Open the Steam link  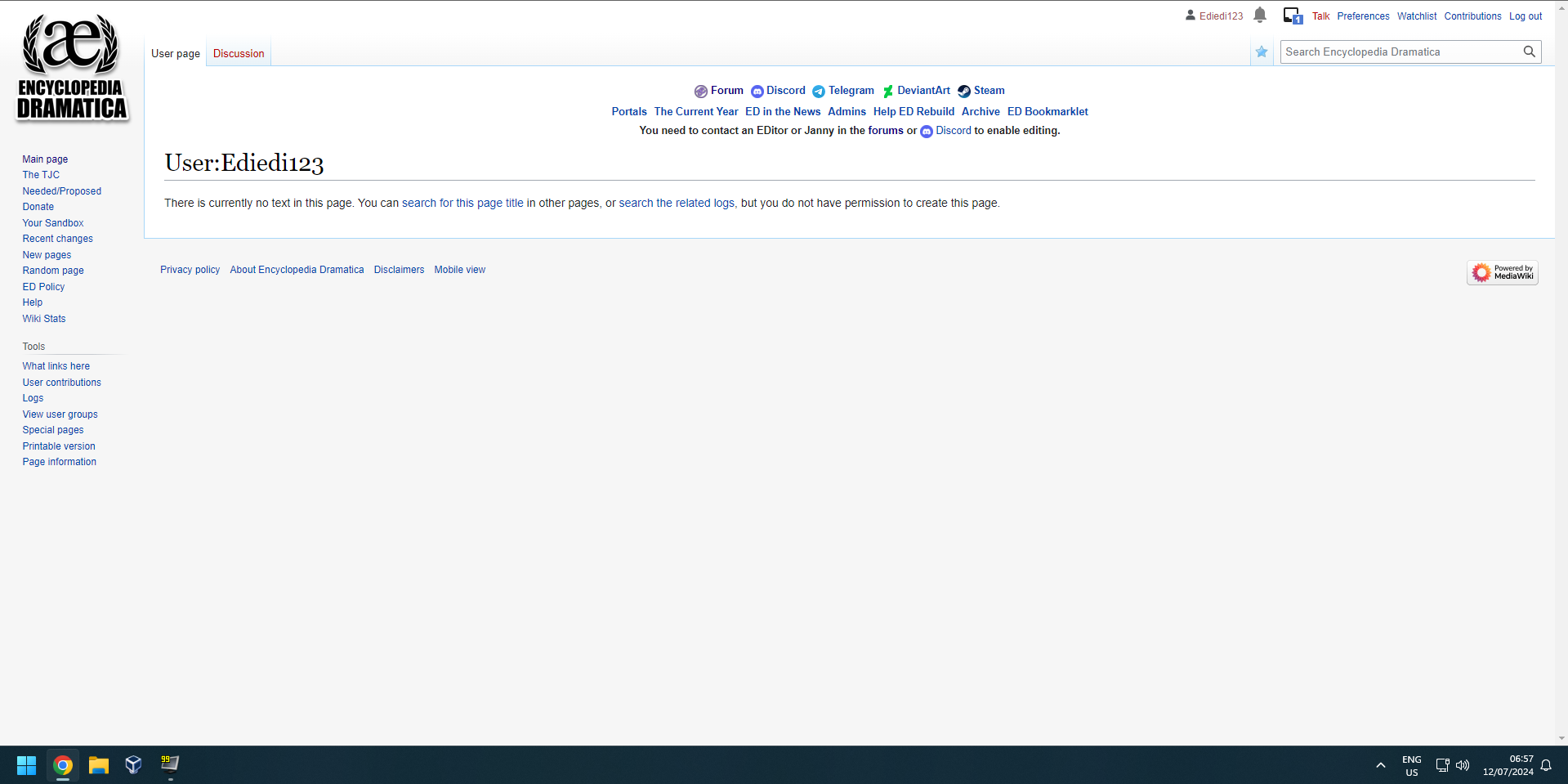tap(989, 91)
